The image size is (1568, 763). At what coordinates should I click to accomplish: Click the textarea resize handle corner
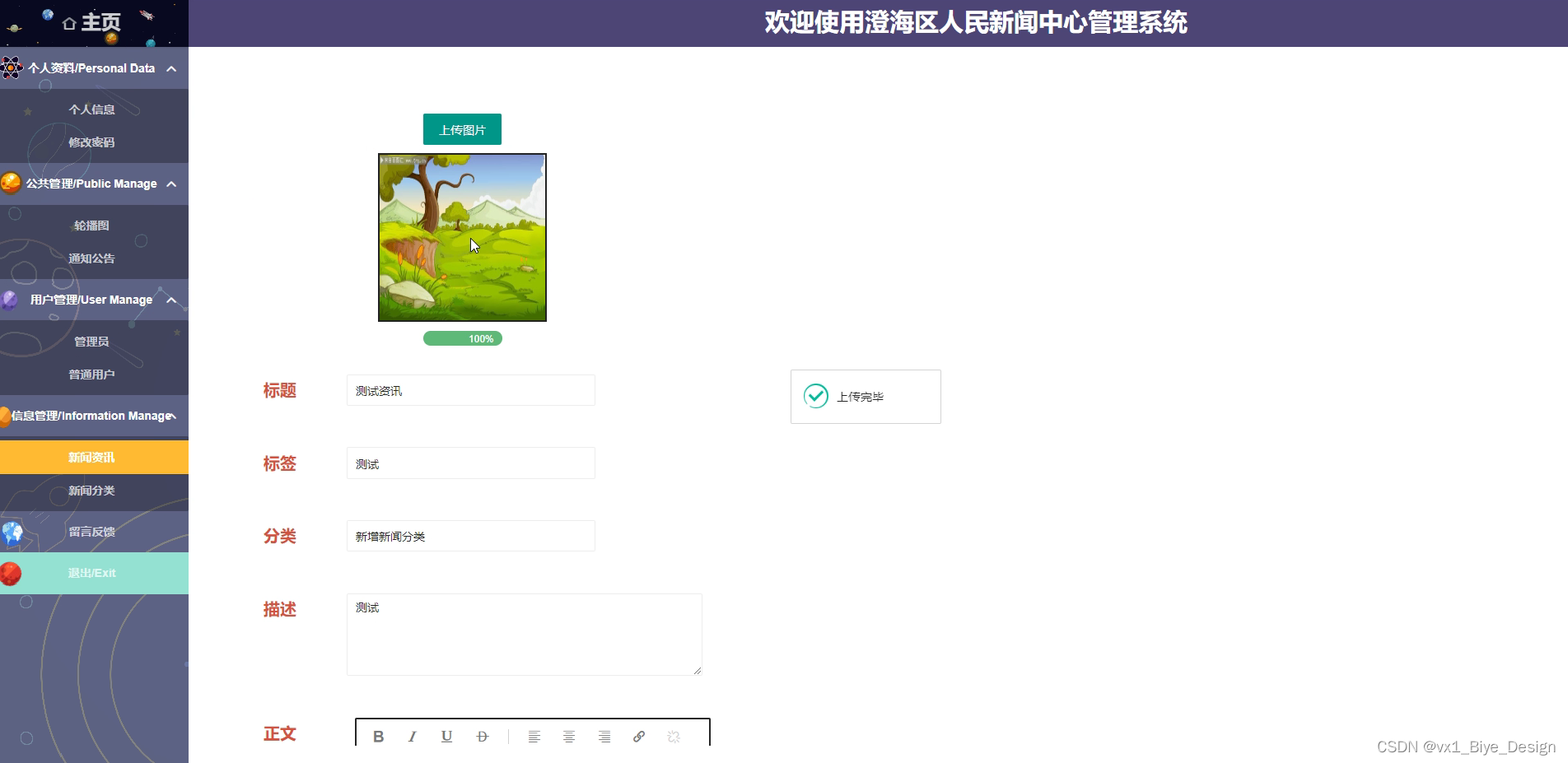pos(698,671)
